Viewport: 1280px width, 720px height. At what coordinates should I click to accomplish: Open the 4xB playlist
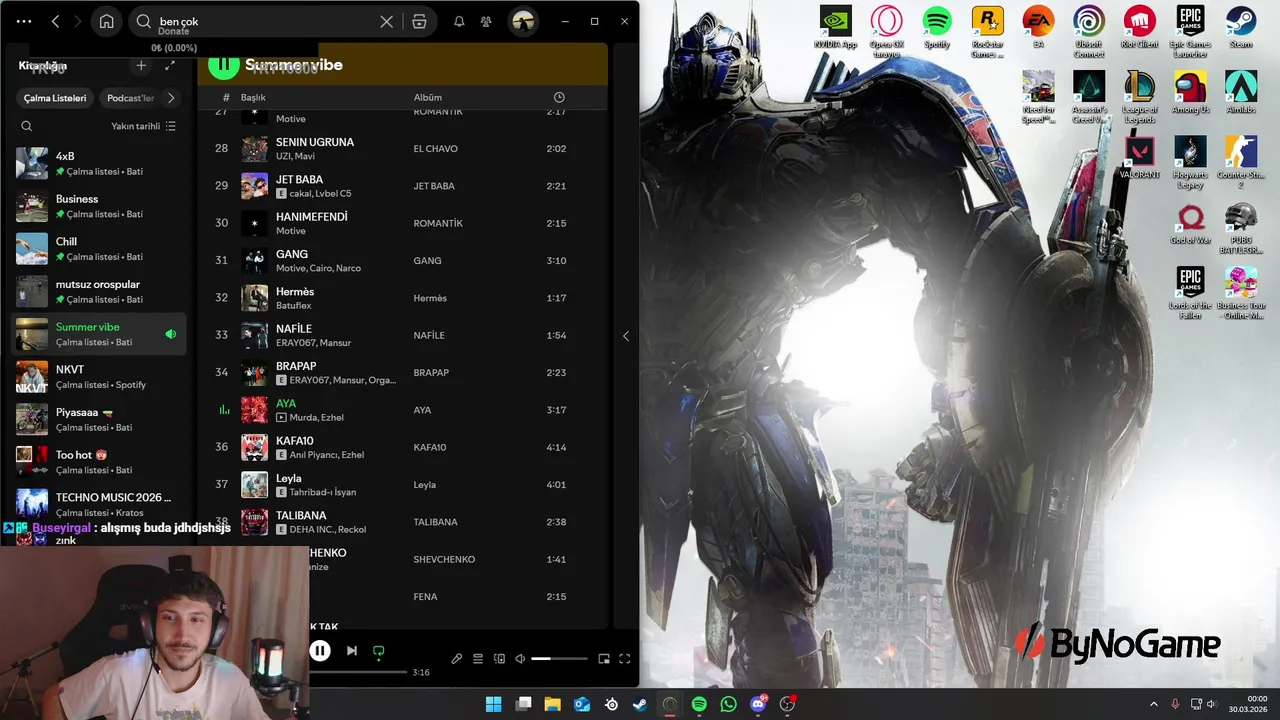coord(97,163)
